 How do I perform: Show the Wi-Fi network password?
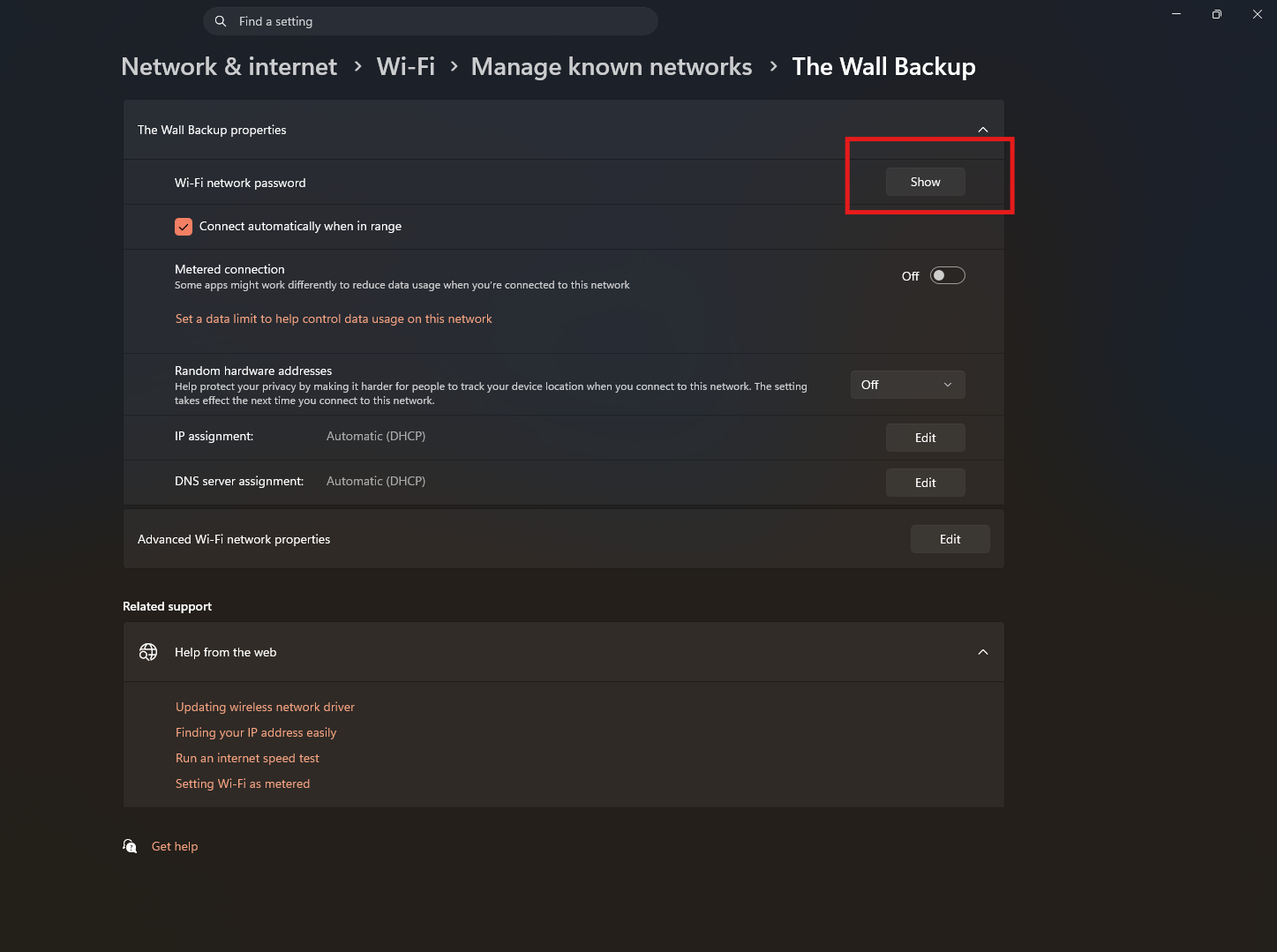point(926,182)
